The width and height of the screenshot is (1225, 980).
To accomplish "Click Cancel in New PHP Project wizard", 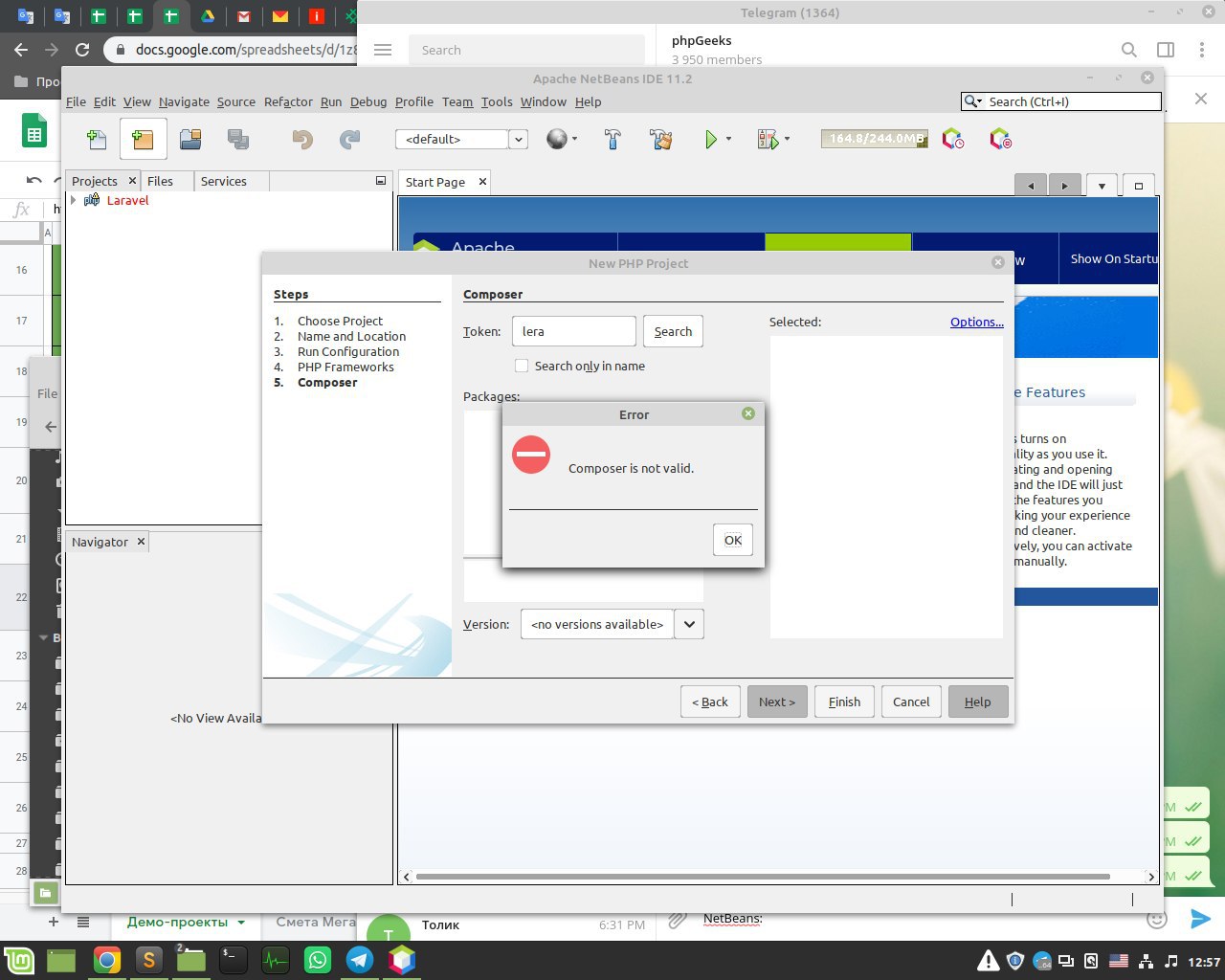I will [x=911, y=702].
